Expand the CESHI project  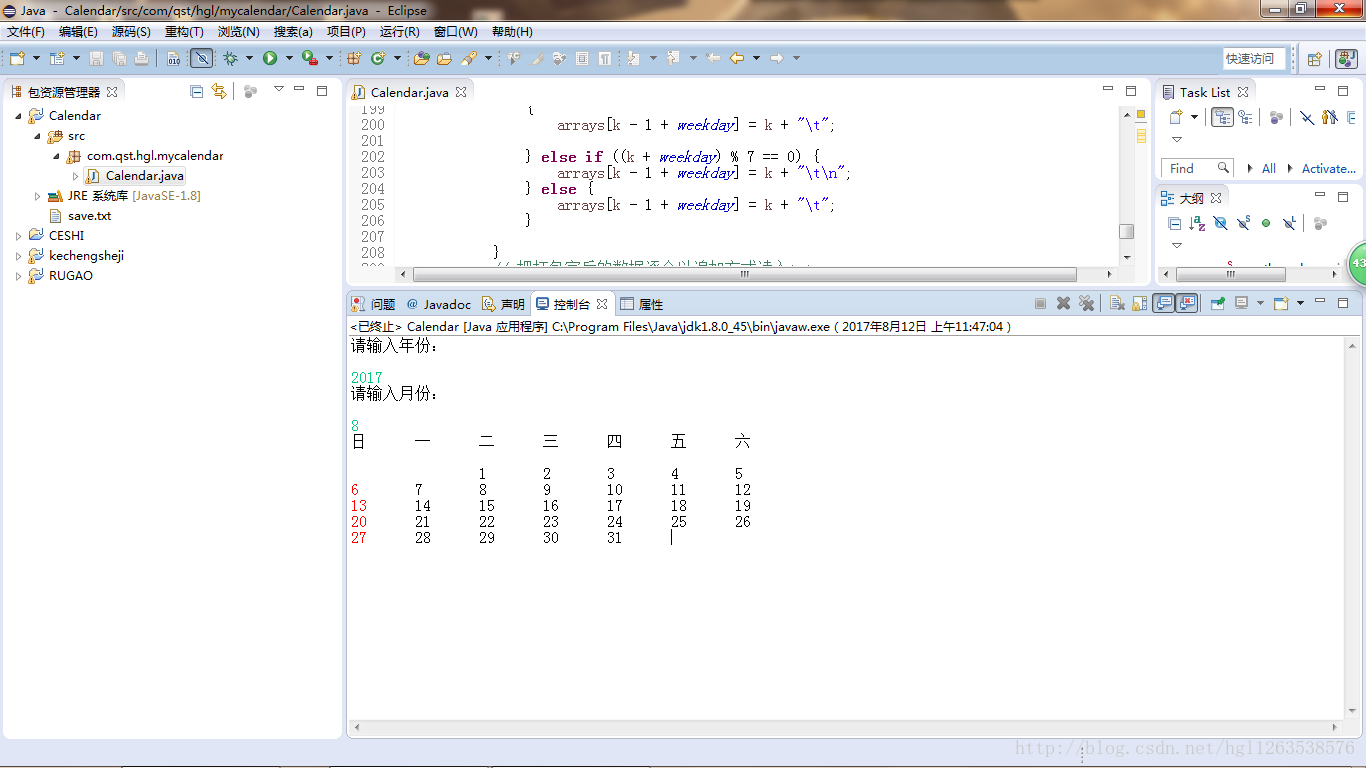(18, 236)
